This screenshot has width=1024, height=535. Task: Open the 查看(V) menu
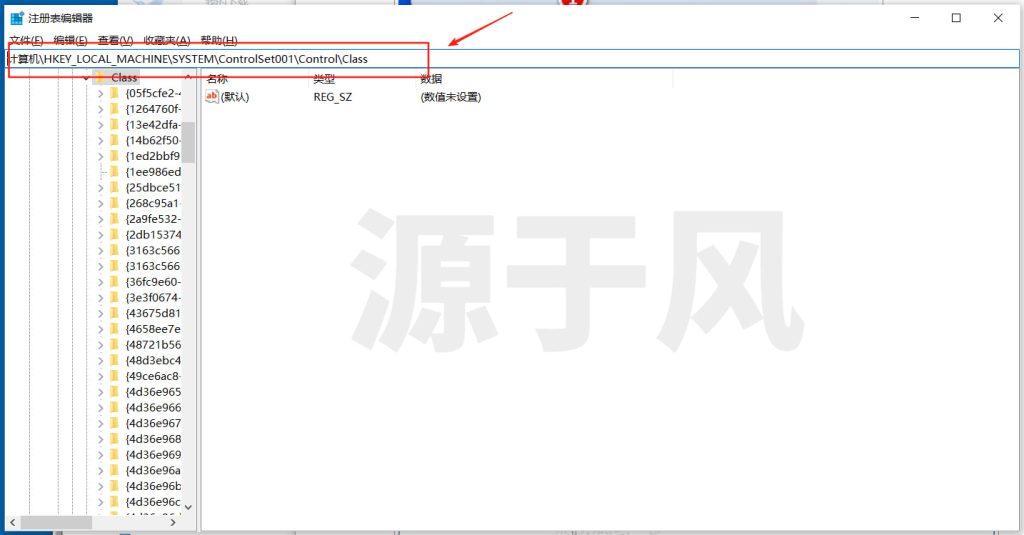coord(115,41)
